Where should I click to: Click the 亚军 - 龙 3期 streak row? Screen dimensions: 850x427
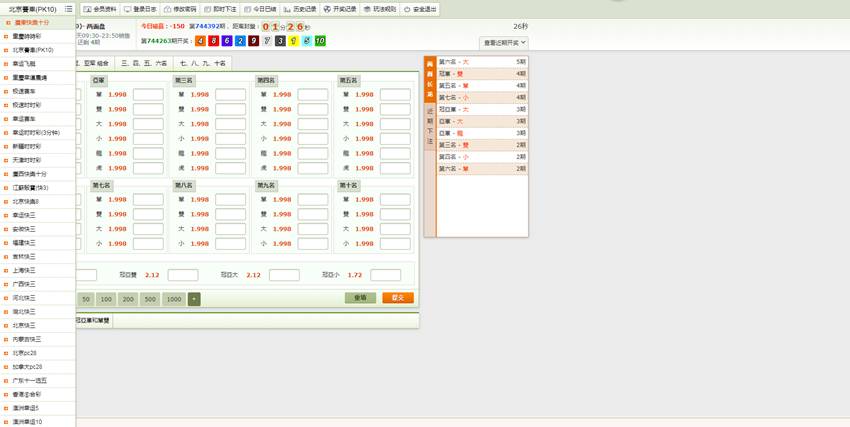[482, 133]
